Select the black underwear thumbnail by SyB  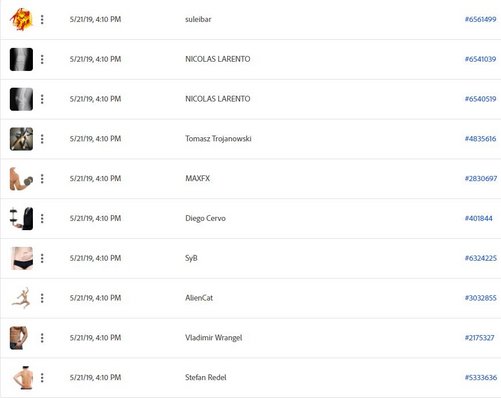[22, 258]
